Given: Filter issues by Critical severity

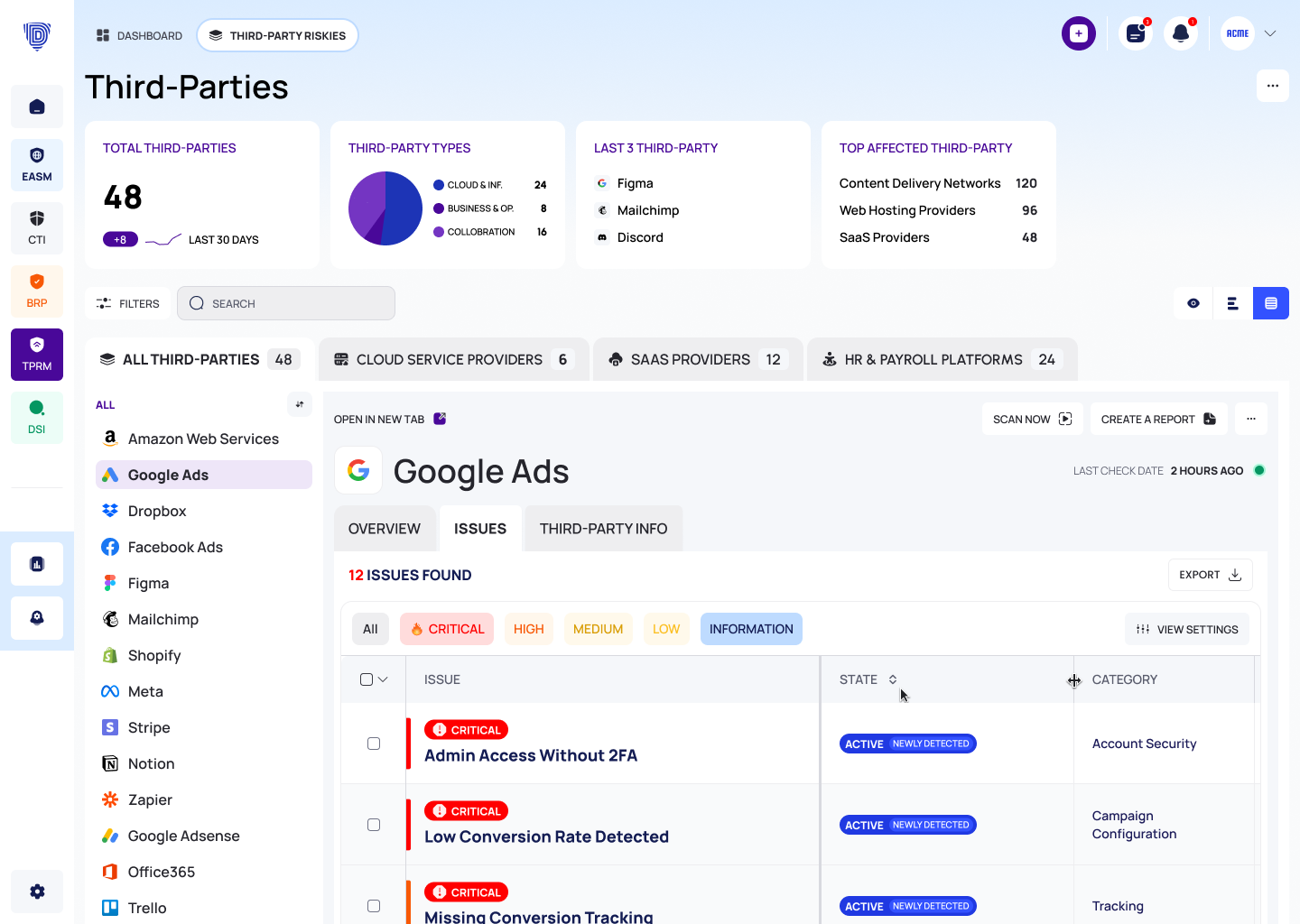Looking at the screenshot, I should pyautogui.click(x=447, y=629).
